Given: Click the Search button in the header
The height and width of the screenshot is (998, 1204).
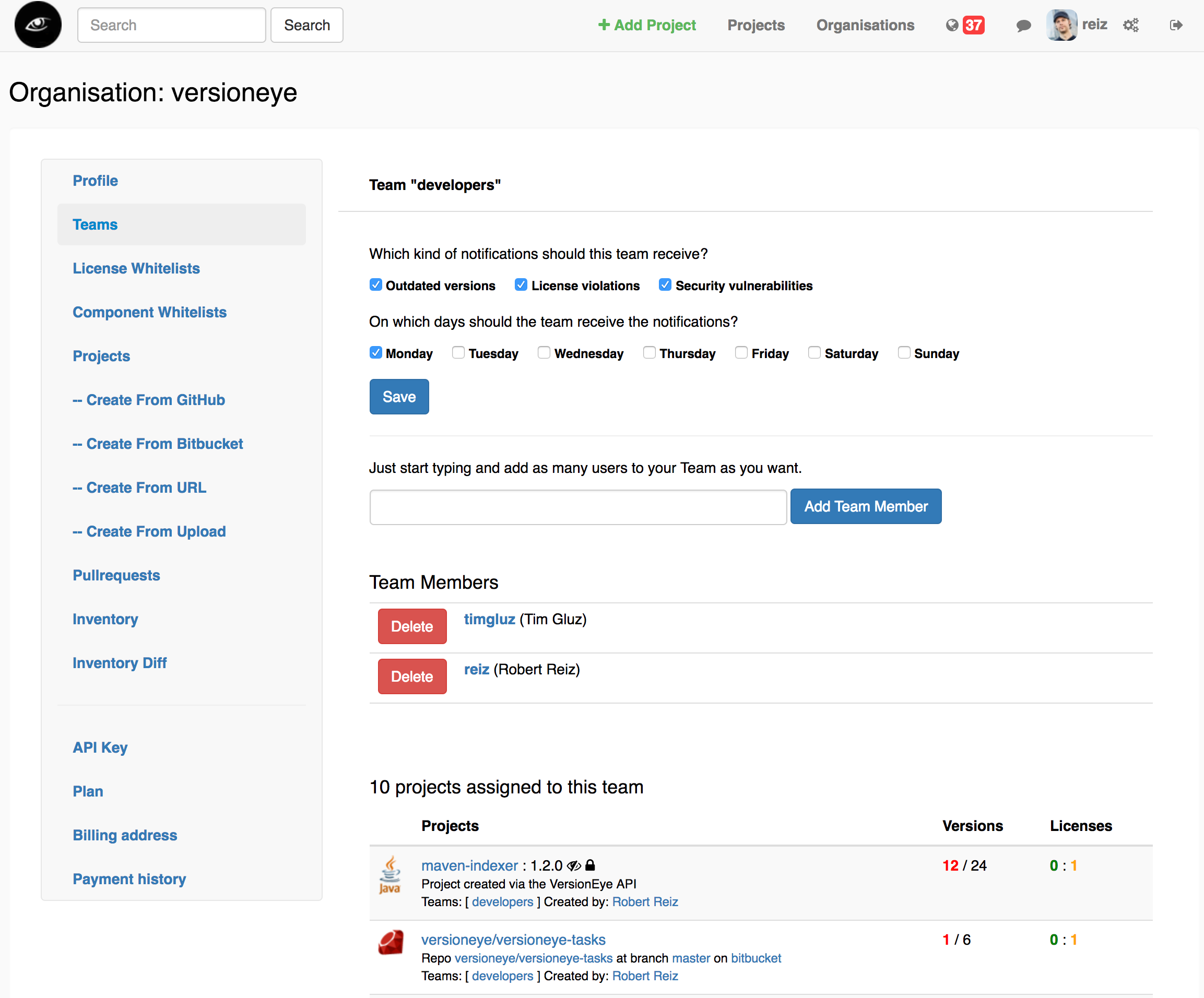Looking at the screenshot, I should pyautogui.click(x=306, y=25).
